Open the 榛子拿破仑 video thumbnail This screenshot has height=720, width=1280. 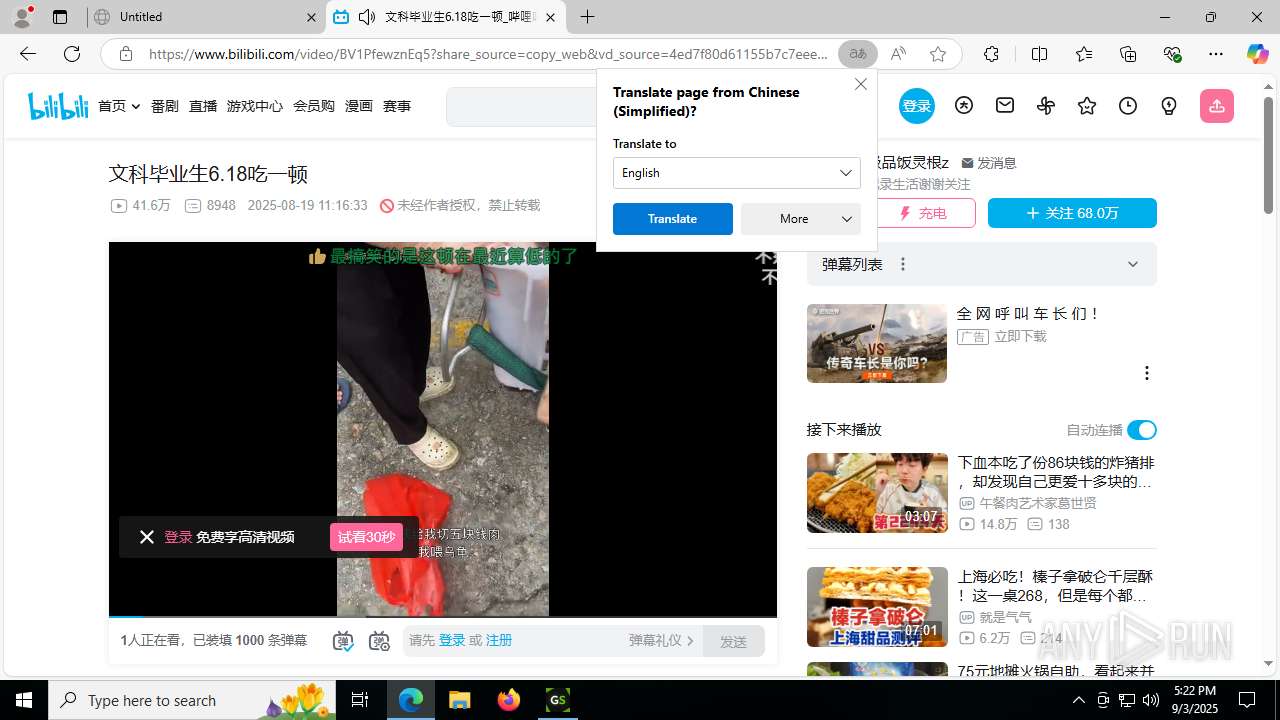(877, 607)
